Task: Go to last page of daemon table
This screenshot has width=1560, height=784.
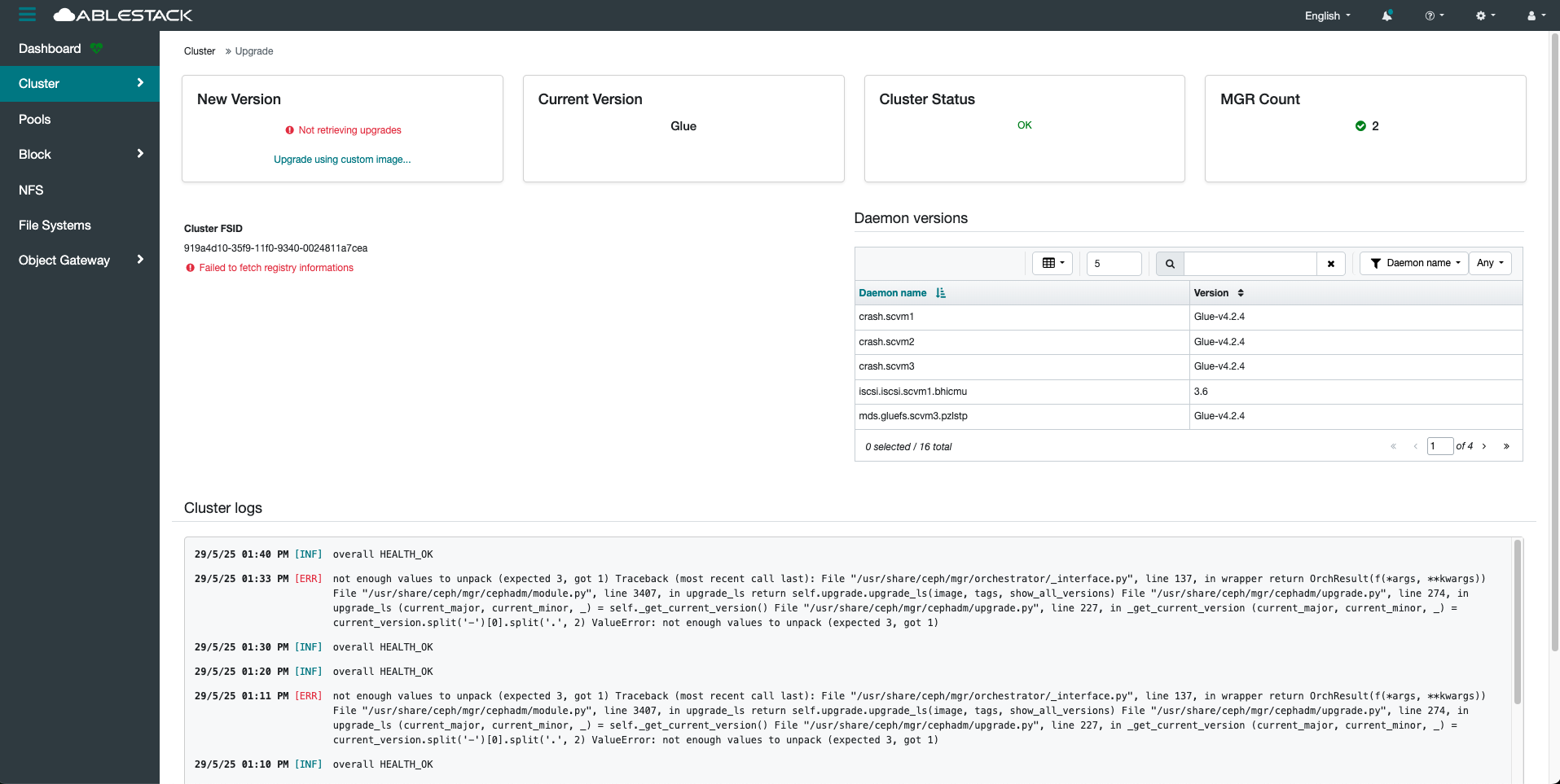Action: click(1506, 446)
